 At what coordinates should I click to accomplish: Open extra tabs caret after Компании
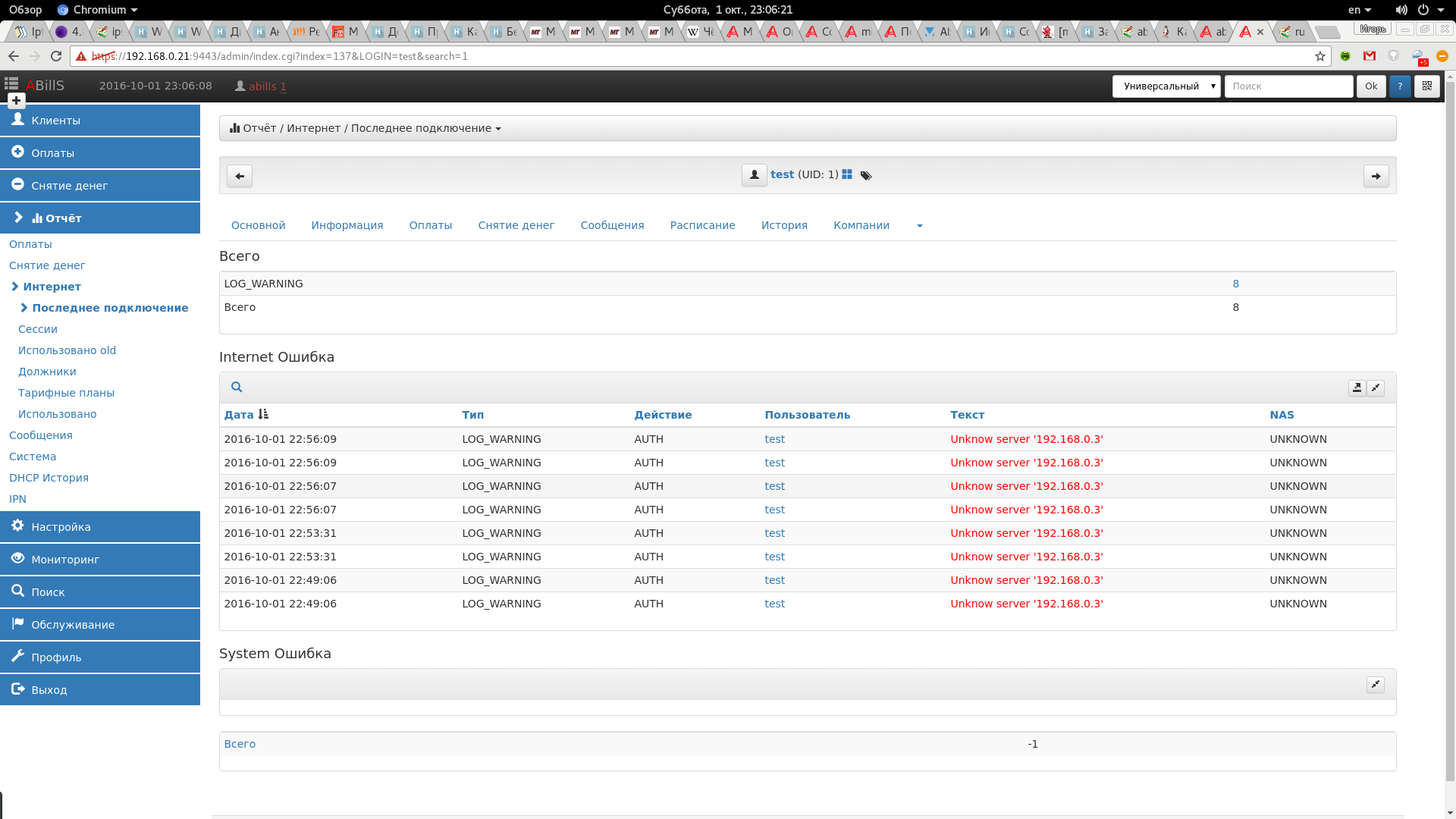click(919, 226)
